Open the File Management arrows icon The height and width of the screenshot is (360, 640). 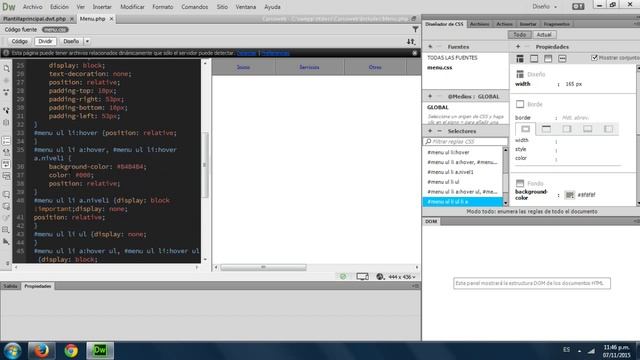click(411, 41)
